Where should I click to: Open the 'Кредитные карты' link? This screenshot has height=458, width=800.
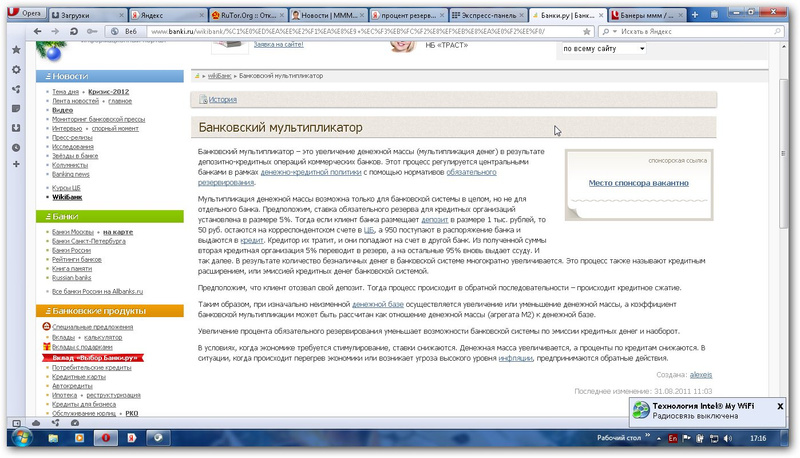click(79, 377)
